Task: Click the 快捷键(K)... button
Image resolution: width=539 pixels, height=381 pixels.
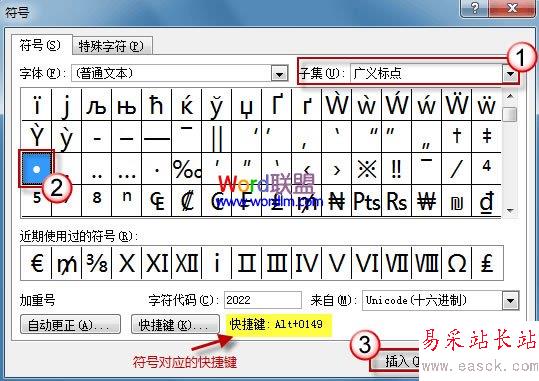Action: 175,325
